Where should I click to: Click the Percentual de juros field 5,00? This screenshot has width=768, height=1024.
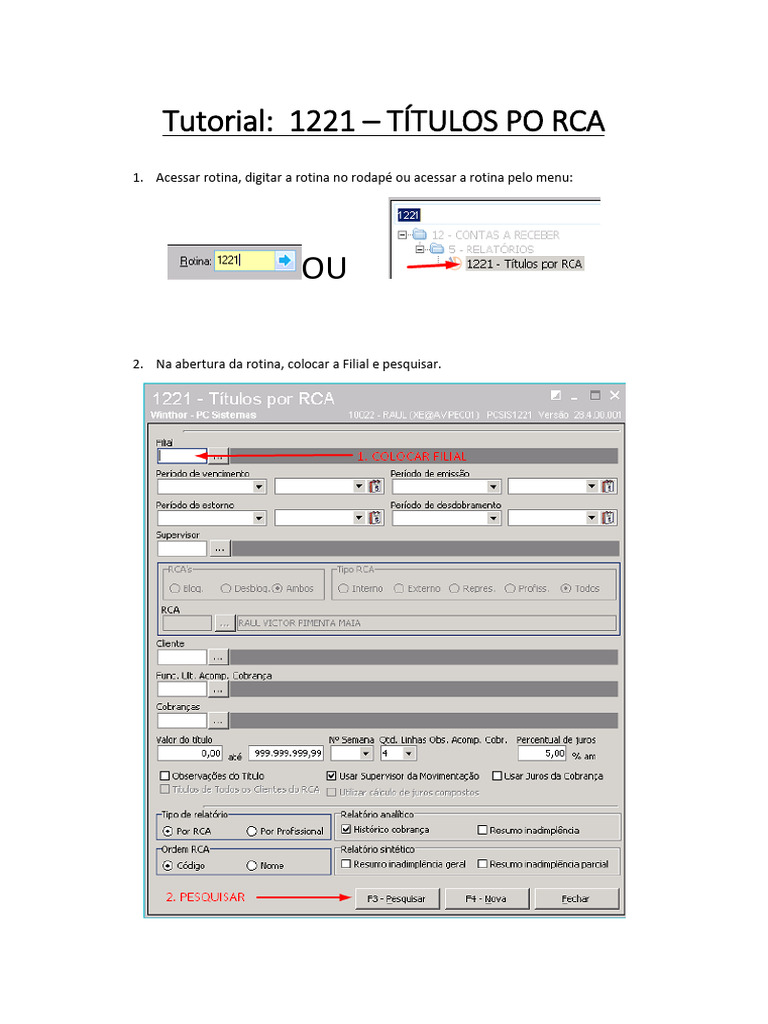pos(542,754)
